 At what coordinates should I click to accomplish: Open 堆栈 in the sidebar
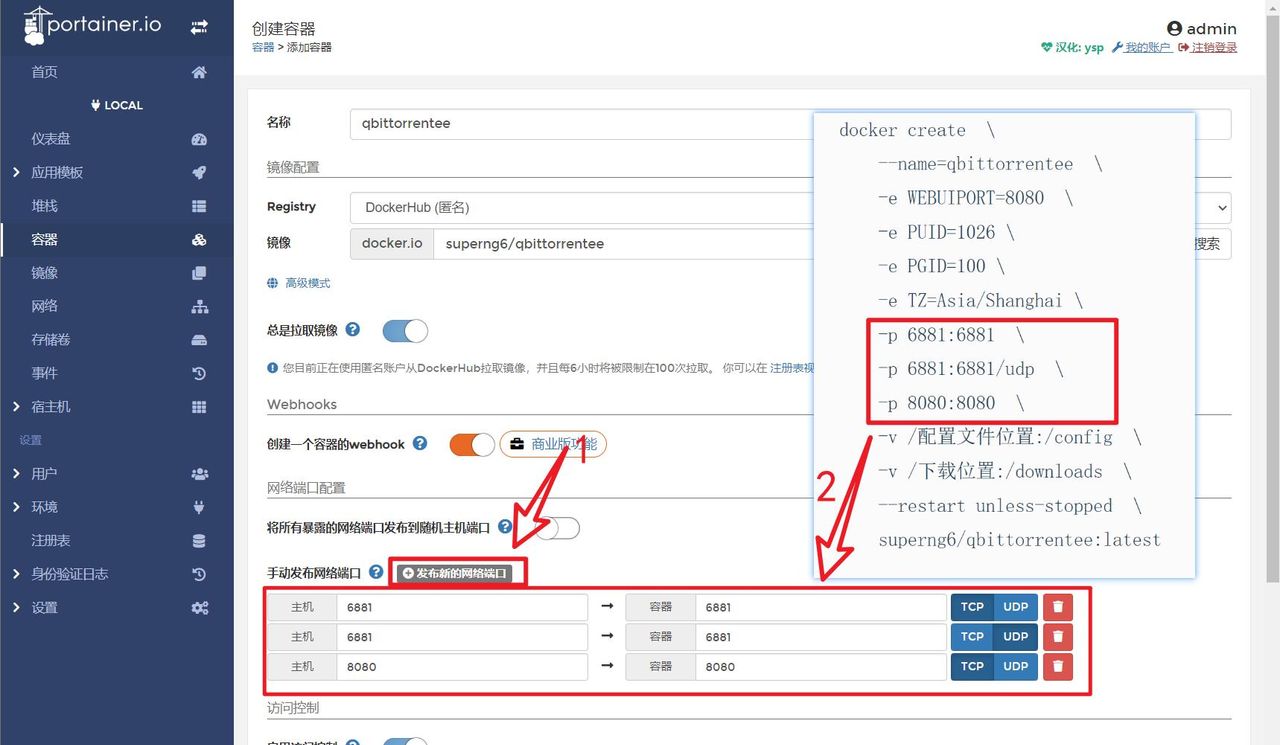tap(44, 206)
